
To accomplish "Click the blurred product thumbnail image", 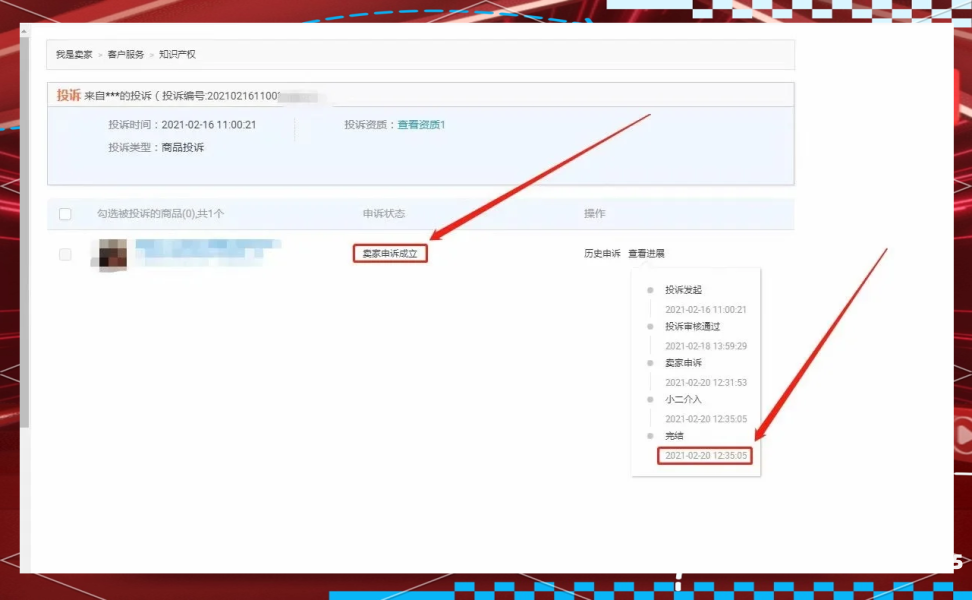I will click(109, 254).
